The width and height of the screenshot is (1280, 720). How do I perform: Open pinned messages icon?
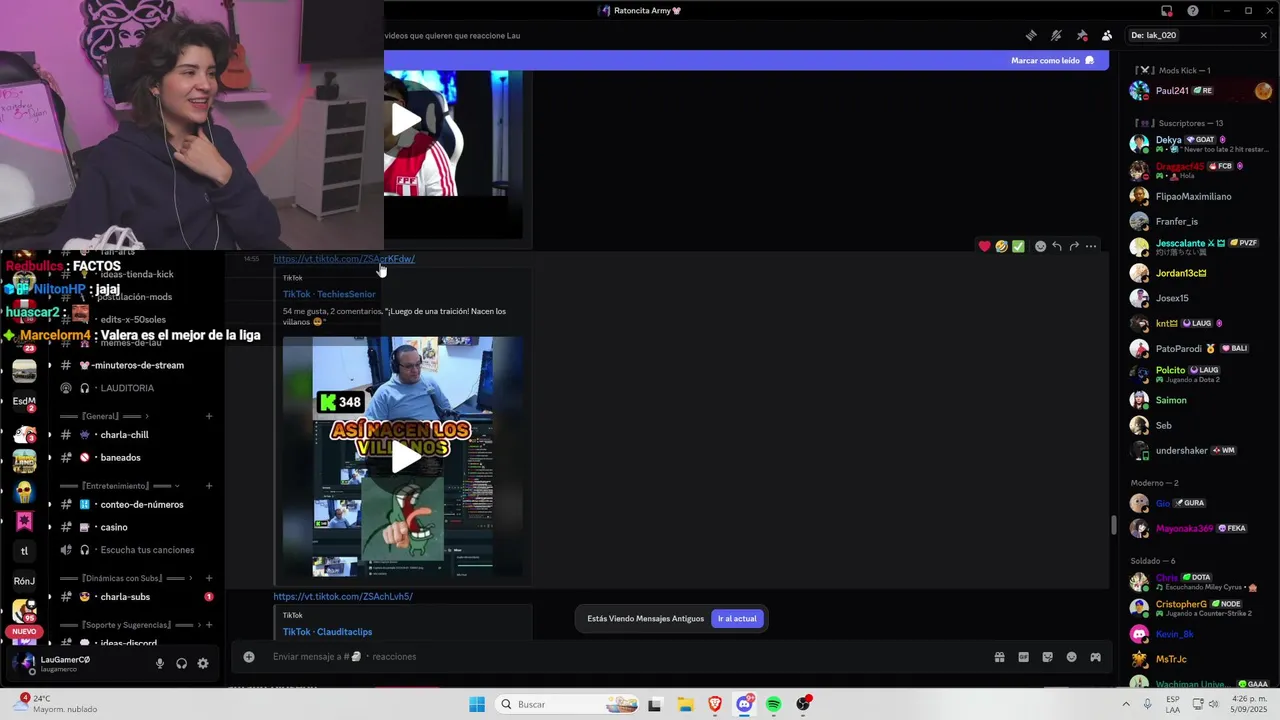point(1082,35)
